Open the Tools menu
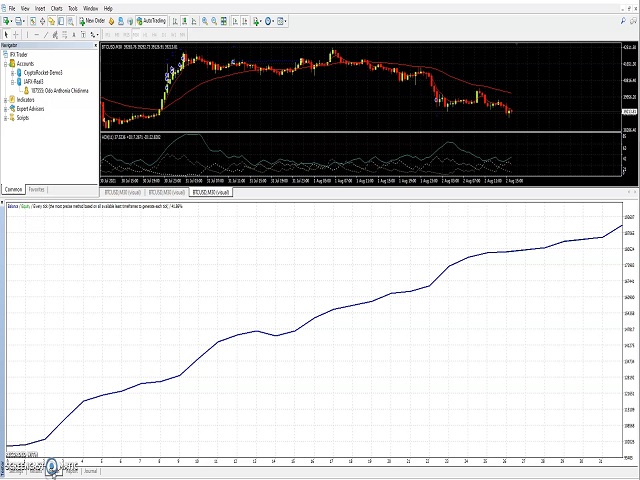This screenshot has width=640, height=480. (73, 8)
